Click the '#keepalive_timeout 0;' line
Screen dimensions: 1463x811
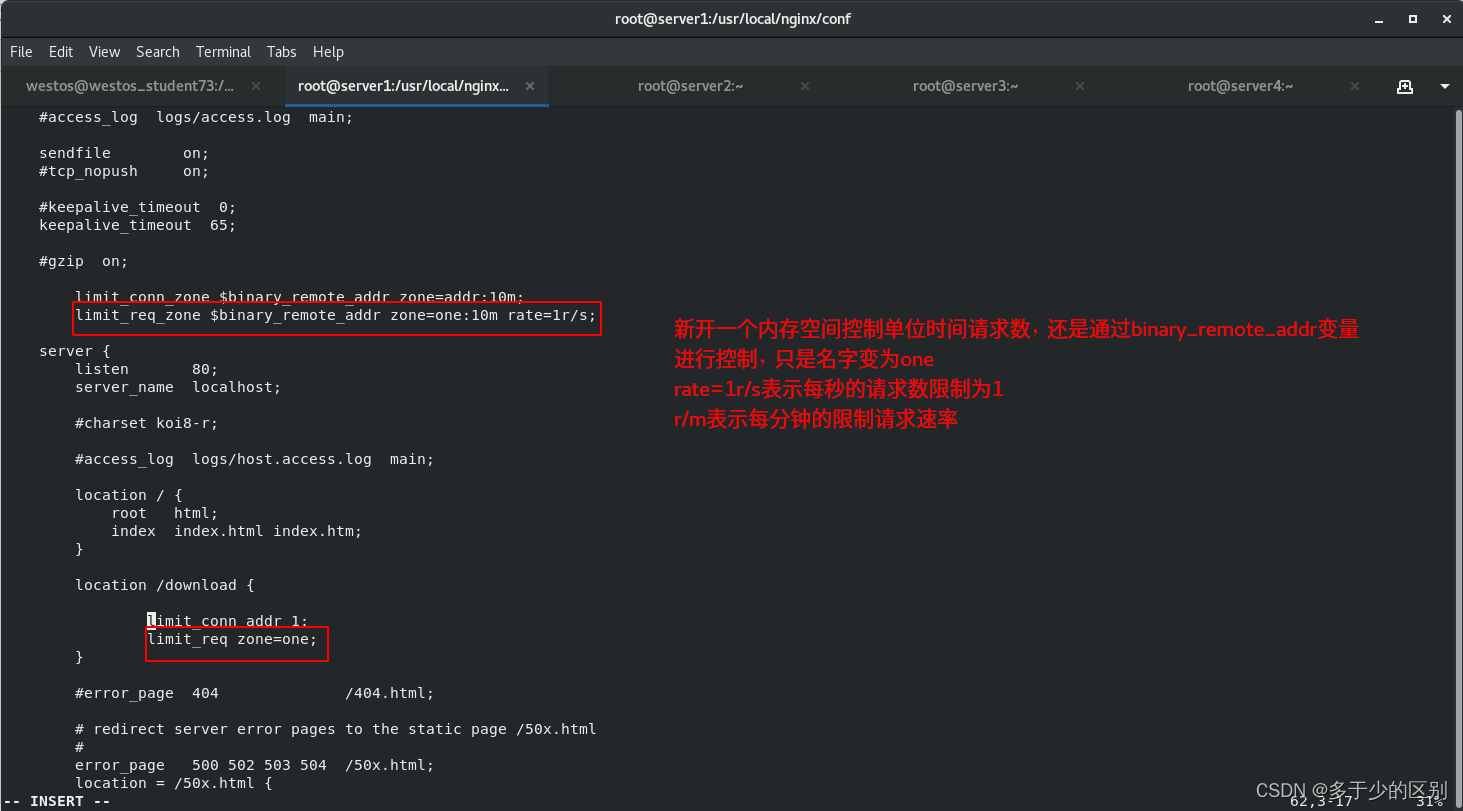pos(137,207)
